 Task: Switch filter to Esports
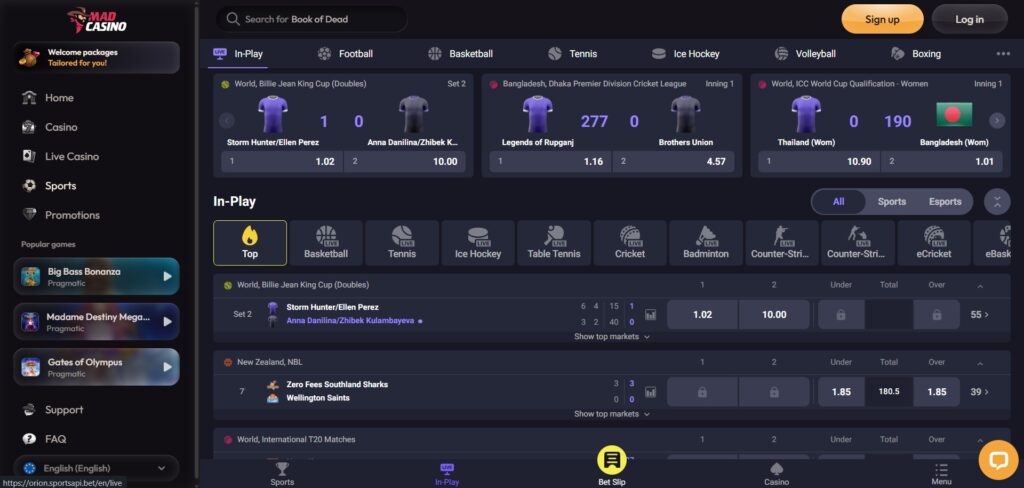click(x=944, y=202)
